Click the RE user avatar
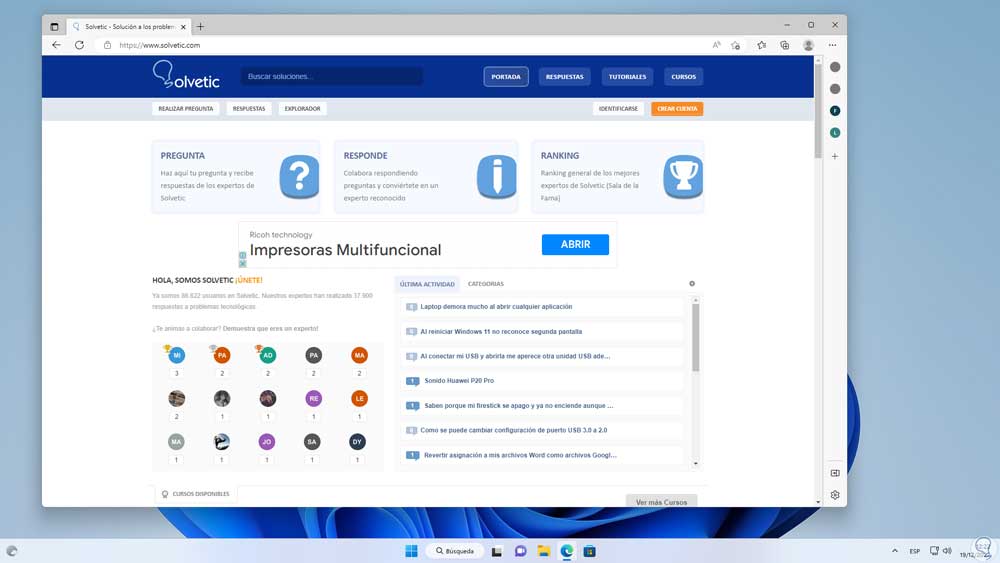The width and height of the screenshot is (1000, 563). pyautogui.click(x=313, y=398)
